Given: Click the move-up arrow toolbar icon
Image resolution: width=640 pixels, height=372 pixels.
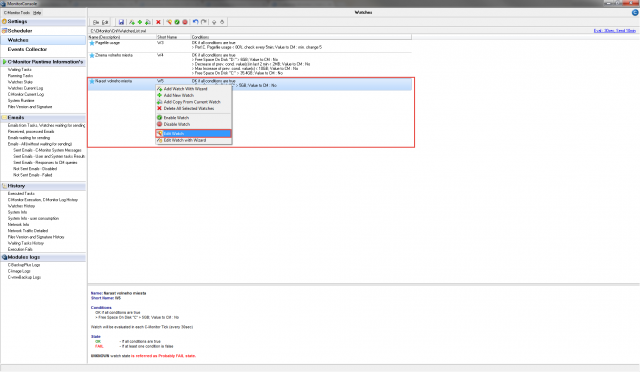Looking at the screenshot, I should tap(222, 22).
